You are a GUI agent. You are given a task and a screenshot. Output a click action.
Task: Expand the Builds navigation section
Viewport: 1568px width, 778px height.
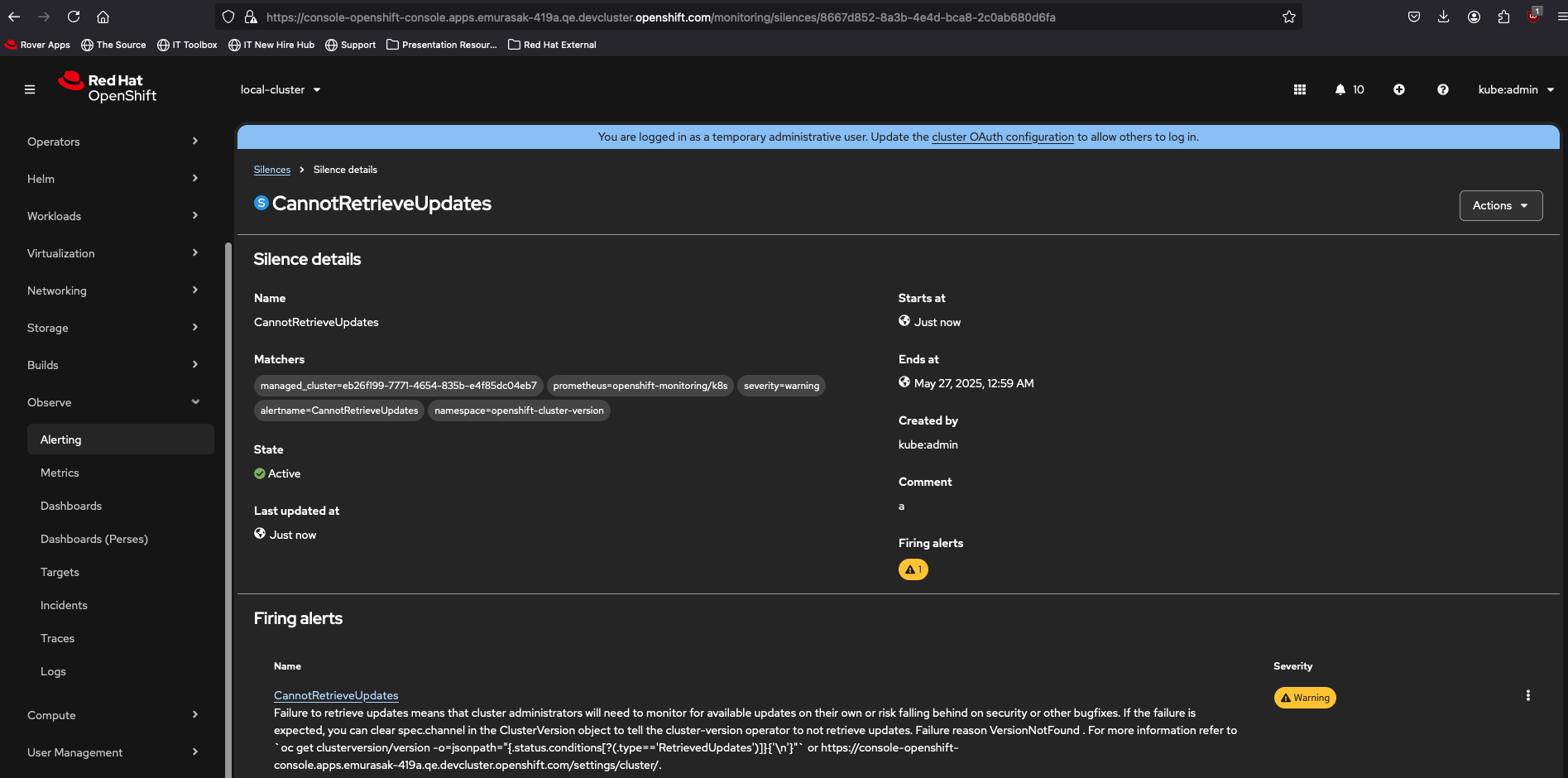point(113,365)
